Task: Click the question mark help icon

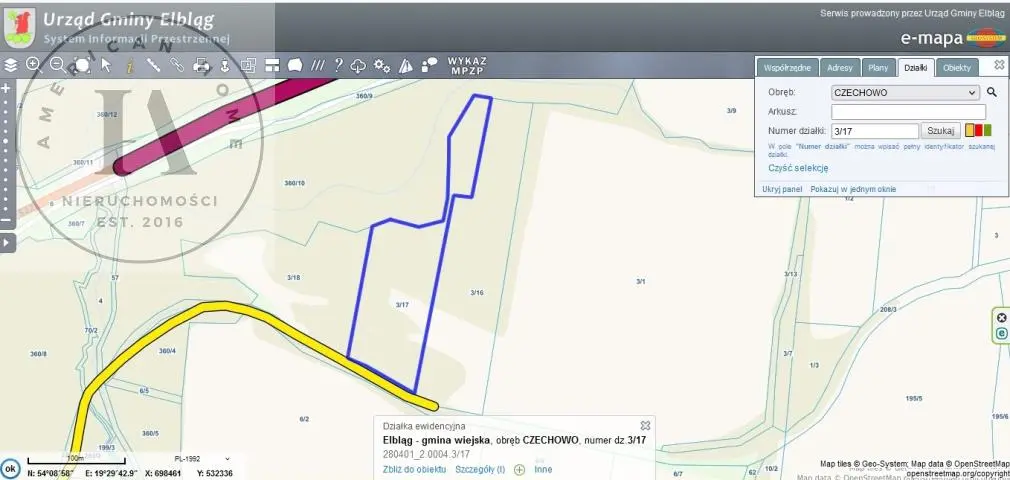Action: coord(339,65)
